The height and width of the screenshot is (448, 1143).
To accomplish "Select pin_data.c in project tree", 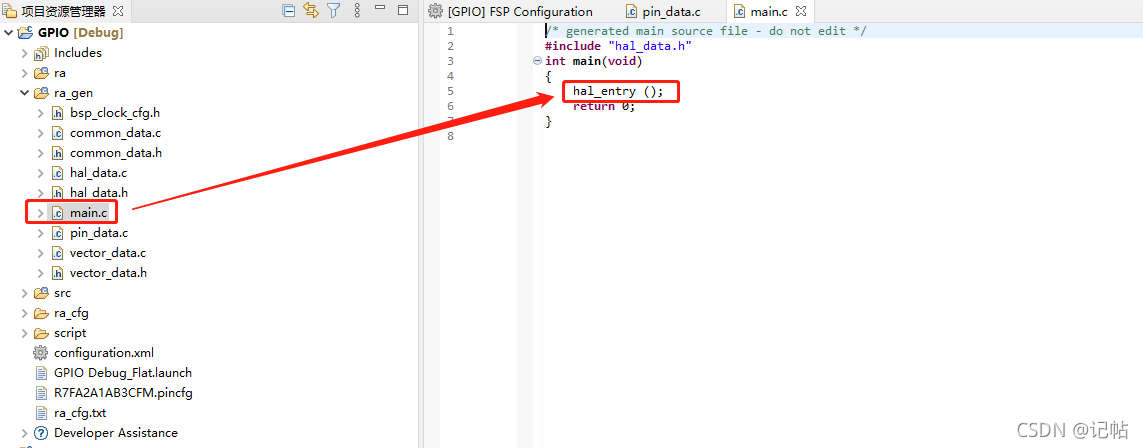I will pyautogui.click(x=99, y=233).
